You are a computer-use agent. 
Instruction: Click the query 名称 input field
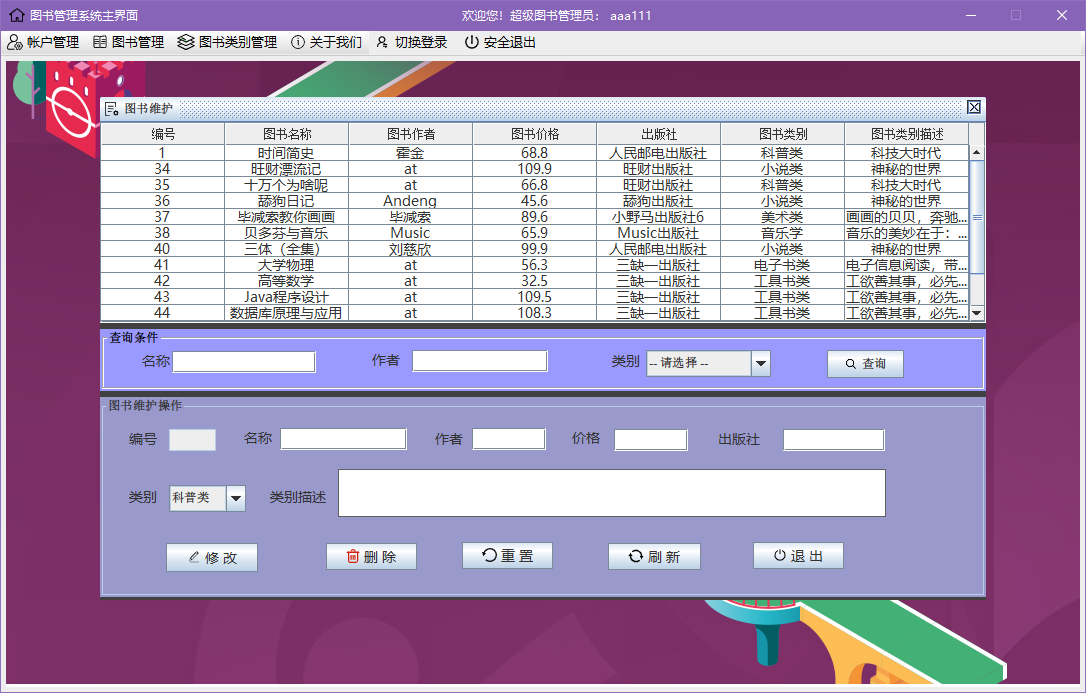tap(244, 362)
